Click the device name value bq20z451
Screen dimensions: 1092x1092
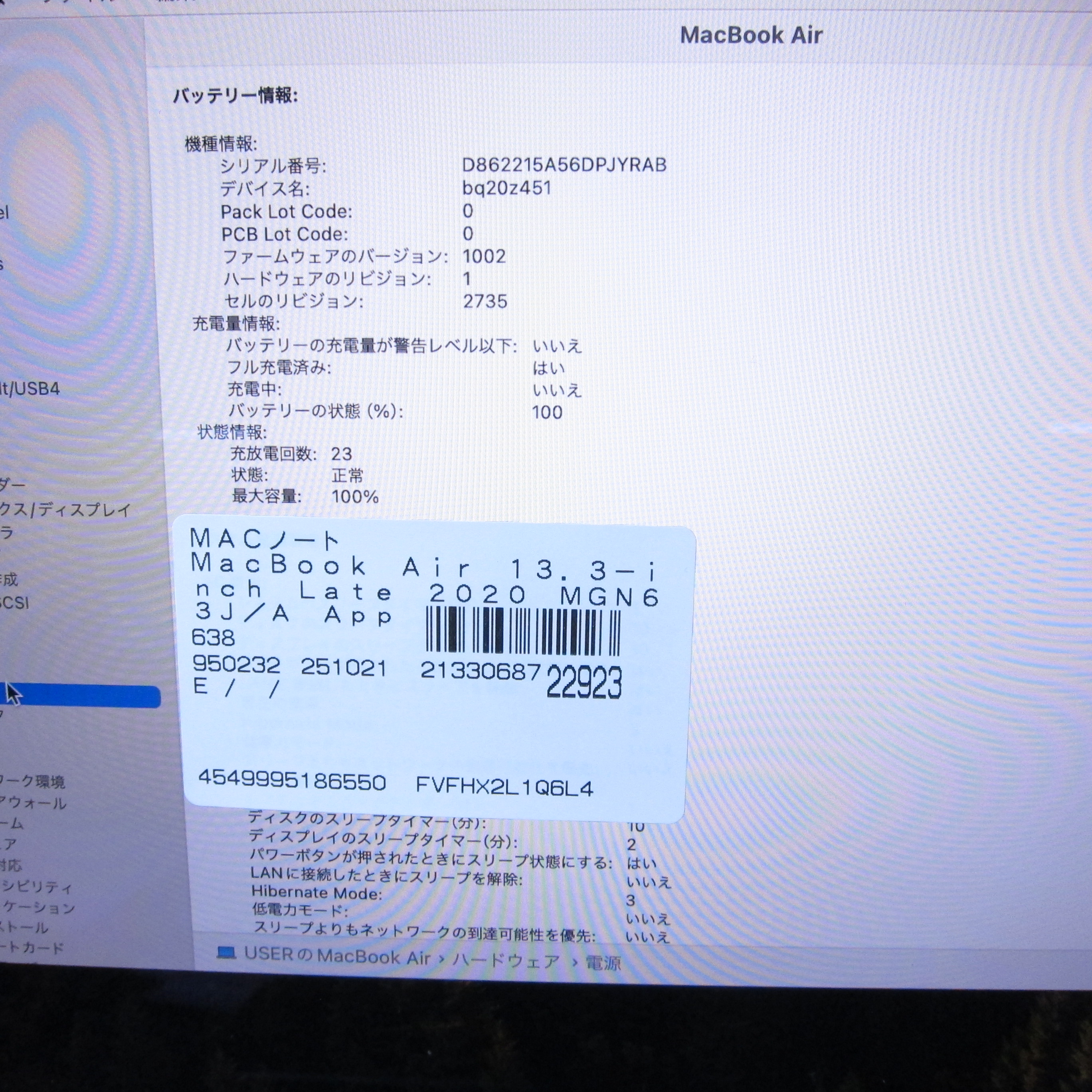pos(506,188)
